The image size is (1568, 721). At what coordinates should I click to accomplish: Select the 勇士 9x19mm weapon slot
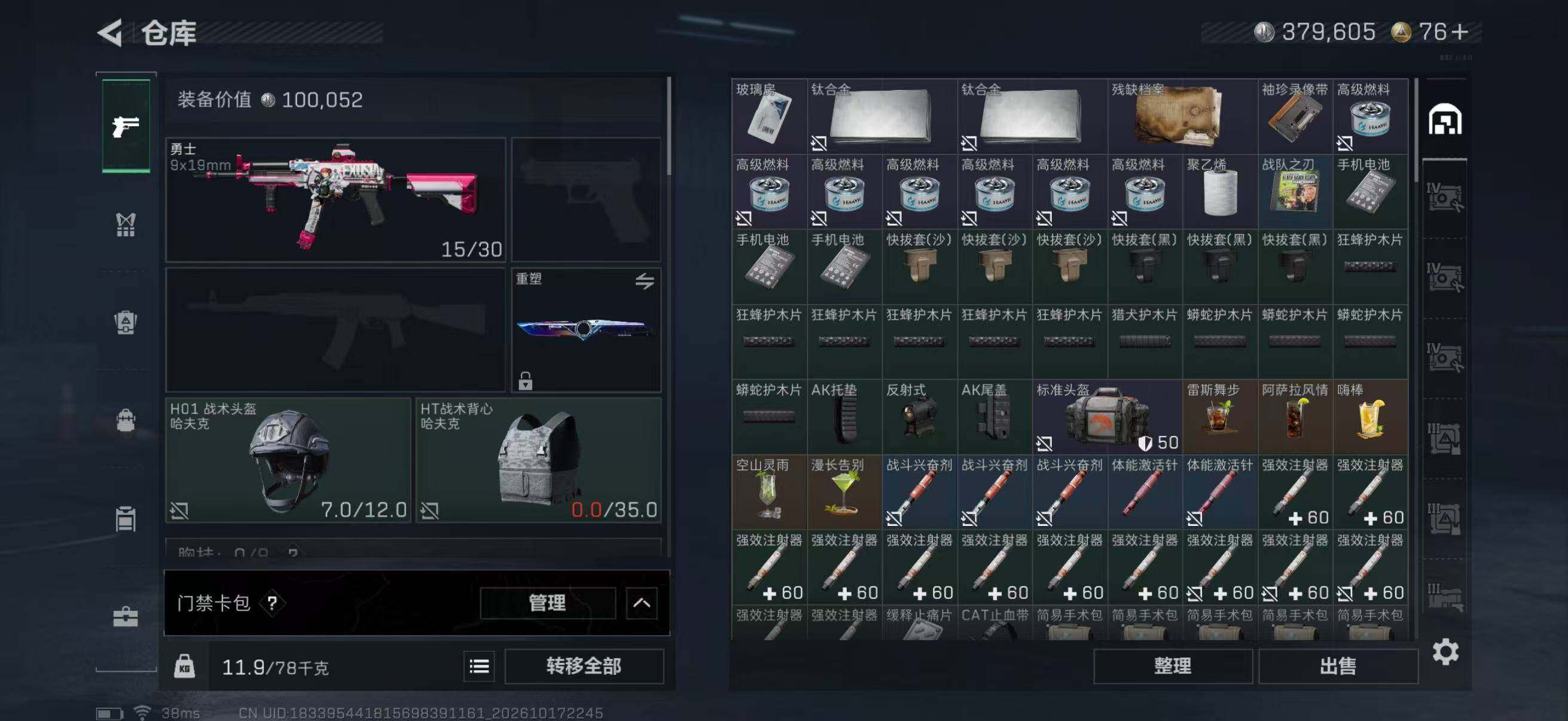[x=335, y=200]
